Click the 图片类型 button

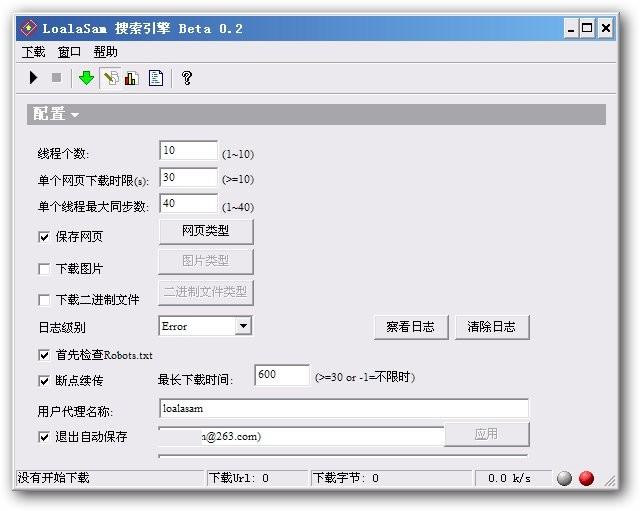(x=206, y=261)
